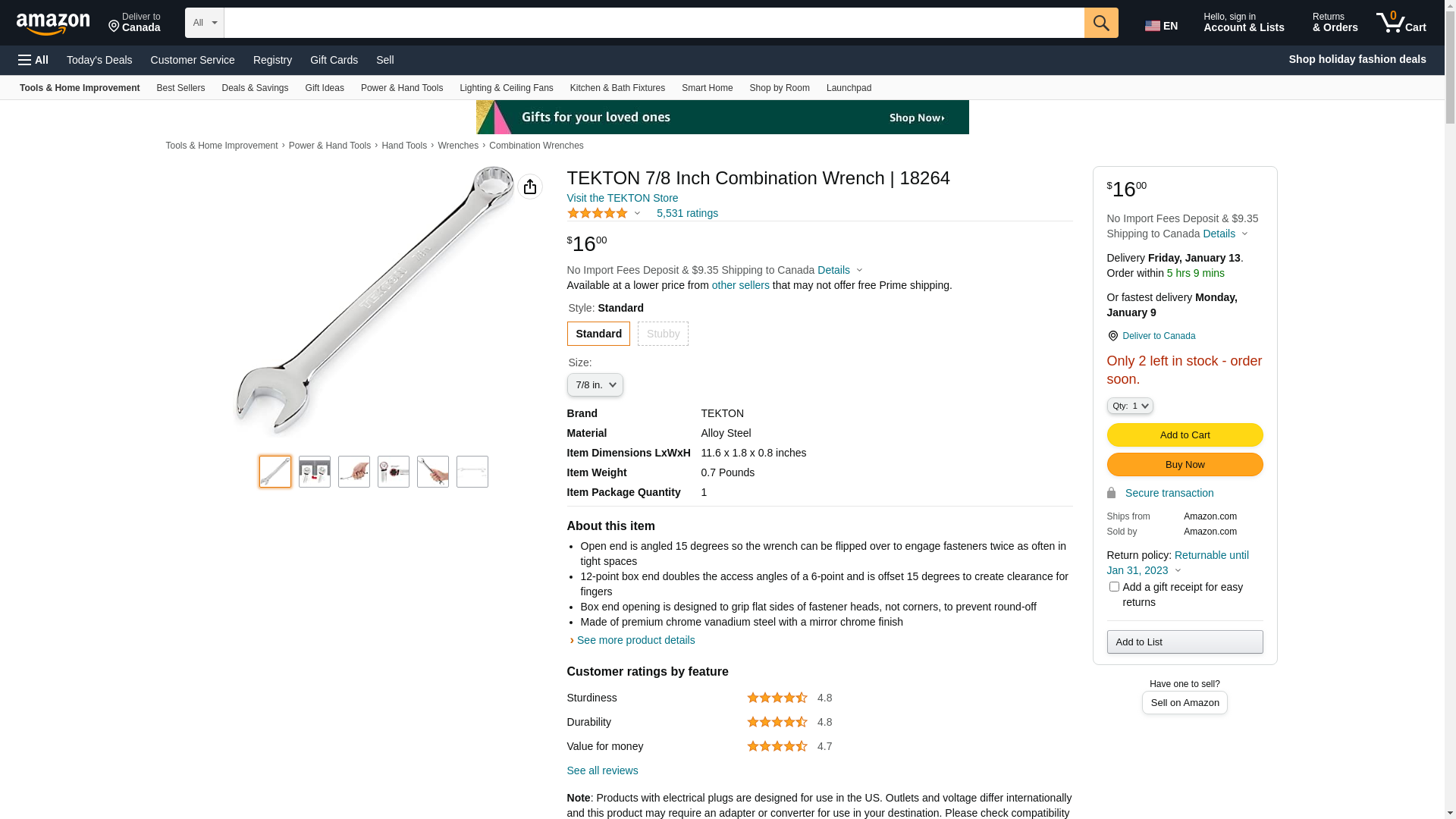
Task: Select the second product thumbnail image
Action: 315,472
